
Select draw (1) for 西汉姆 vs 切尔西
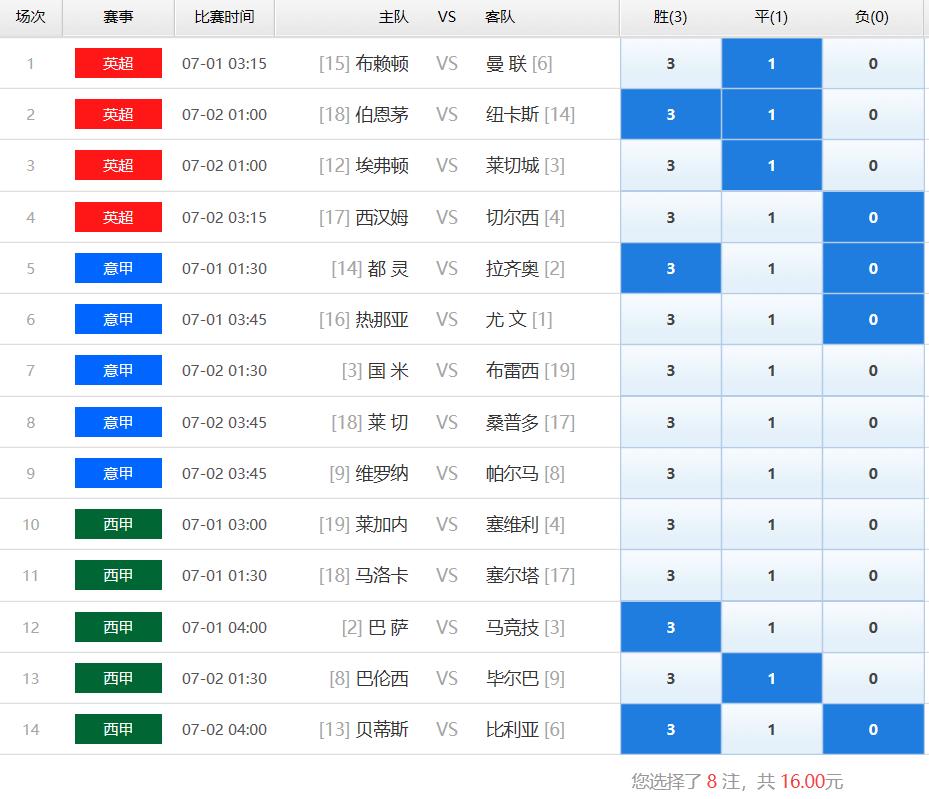coord(771,217)
